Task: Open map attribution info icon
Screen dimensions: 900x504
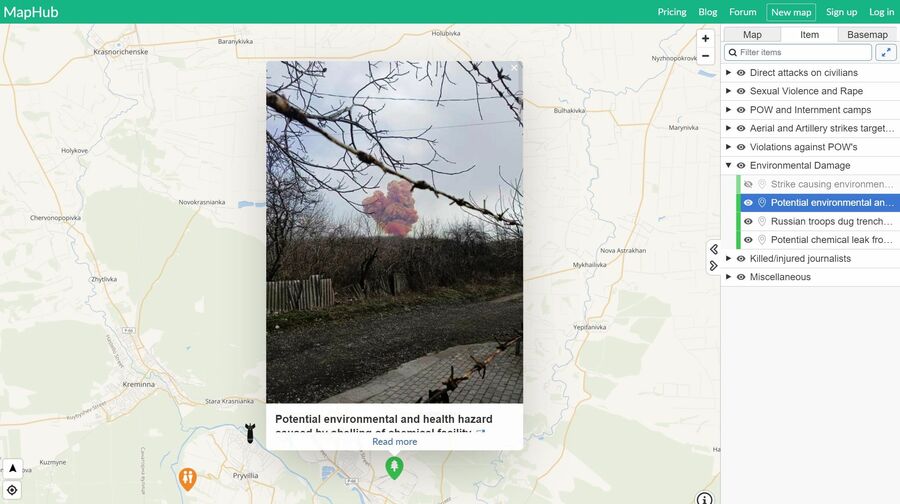Action: pyautogui.click(x=704, y=498)
